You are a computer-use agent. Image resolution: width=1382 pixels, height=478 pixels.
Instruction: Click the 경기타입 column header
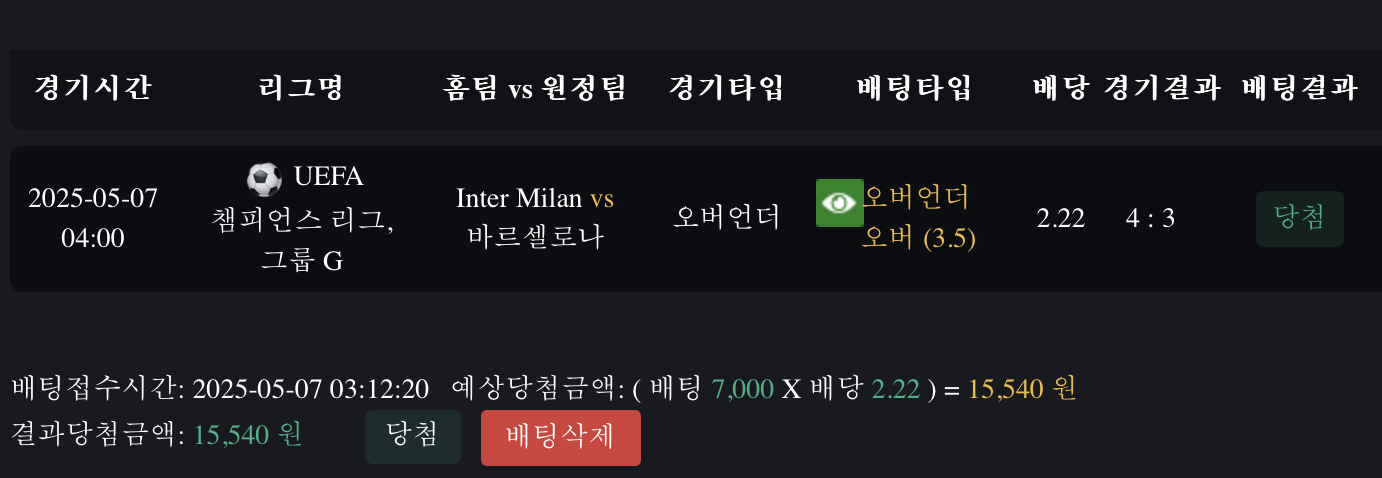[727, 88]
